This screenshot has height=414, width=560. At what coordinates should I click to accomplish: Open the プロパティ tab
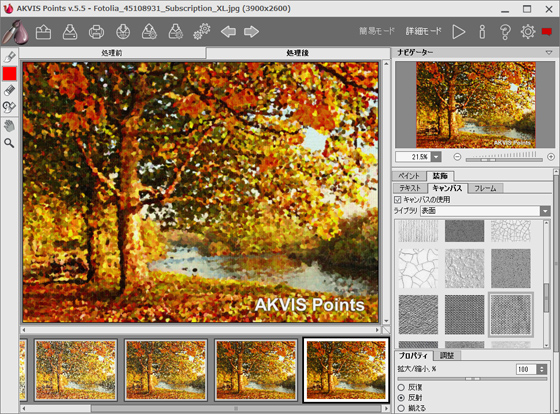click(413, 355)
